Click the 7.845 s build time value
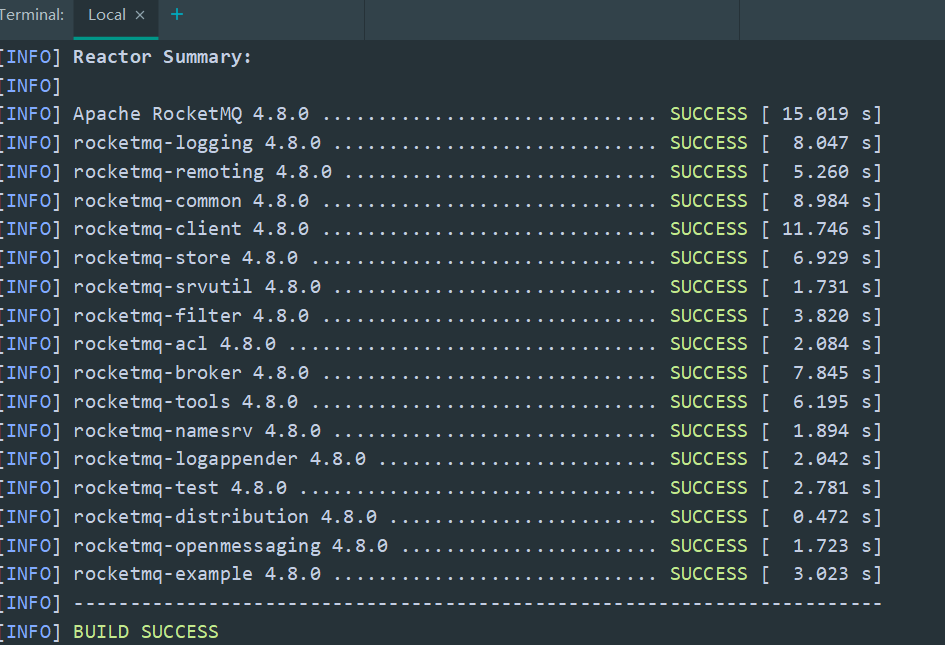The image size is (945, 645). (832, 373)
